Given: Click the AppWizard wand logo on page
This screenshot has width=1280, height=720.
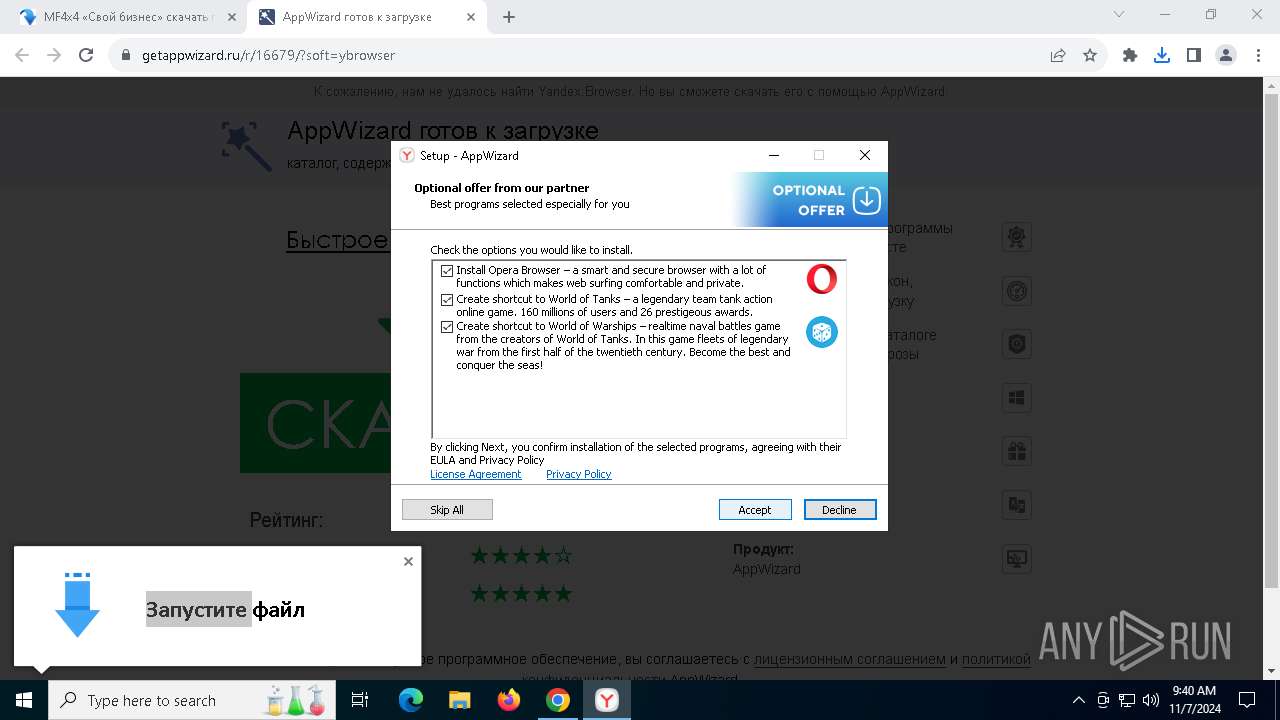Looking at the screenshot, I should click(246, 146).
